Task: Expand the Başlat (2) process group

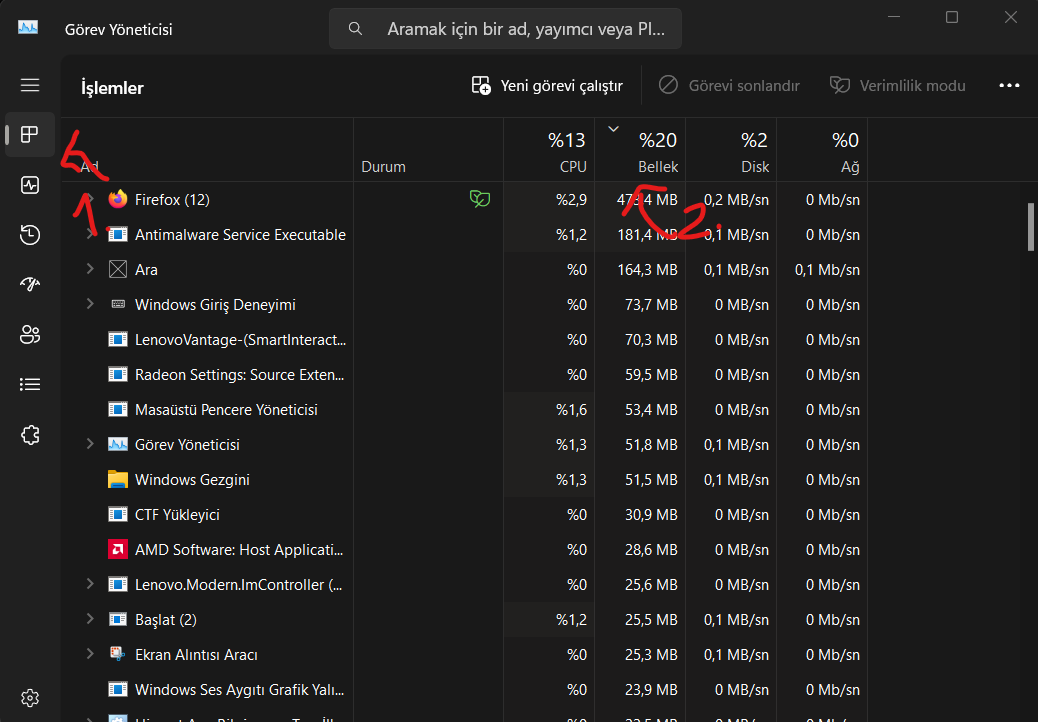Action: (90, 620)
